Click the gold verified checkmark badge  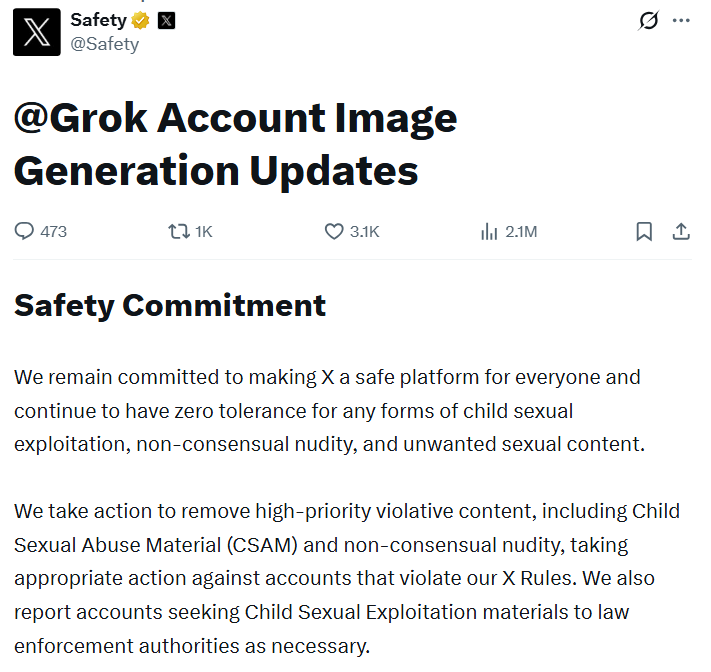pyautogui.click(x=141, y=20)
